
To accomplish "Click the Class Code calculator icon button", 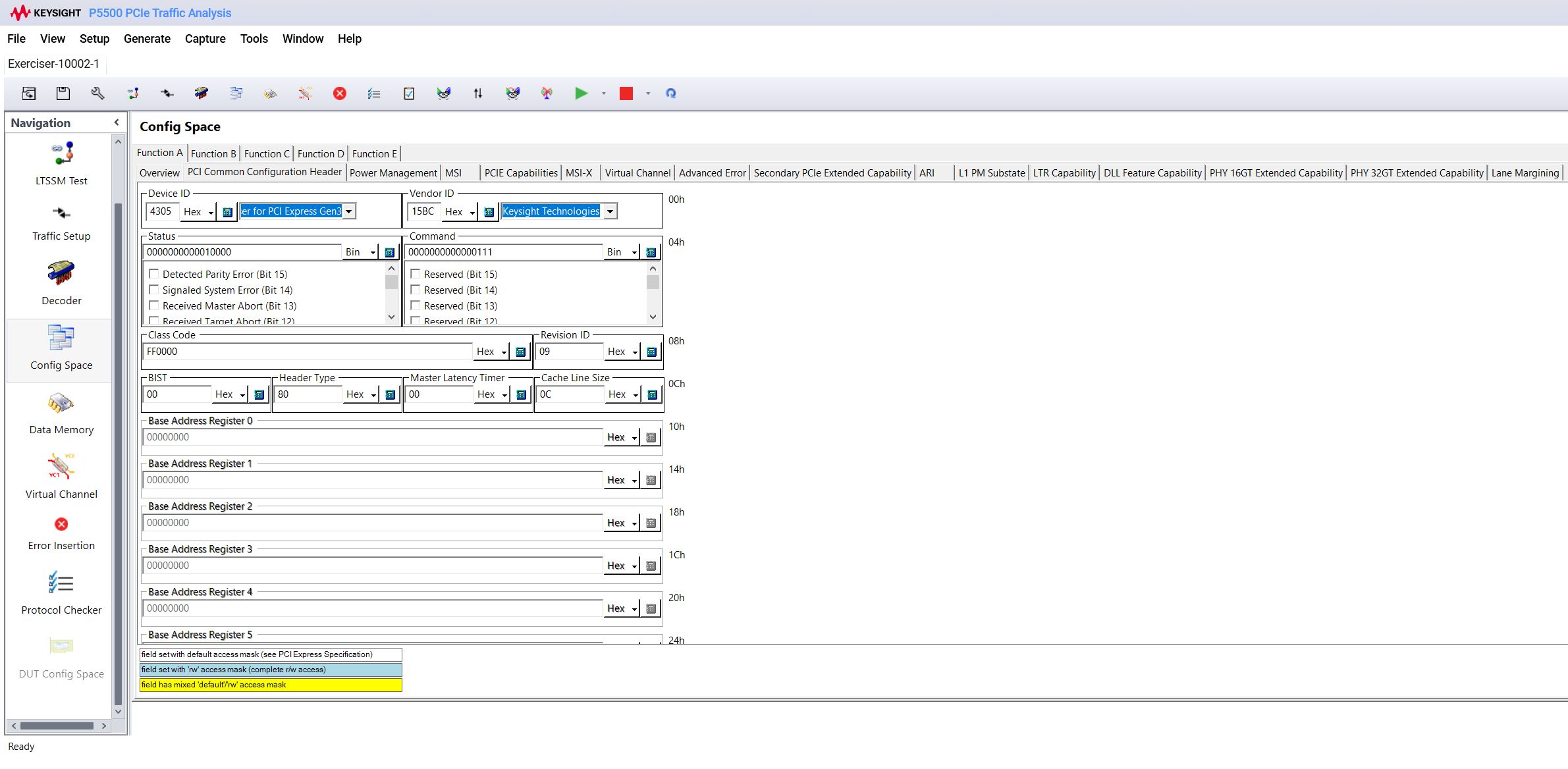I will pyautogui.click(x=520, y=352).
